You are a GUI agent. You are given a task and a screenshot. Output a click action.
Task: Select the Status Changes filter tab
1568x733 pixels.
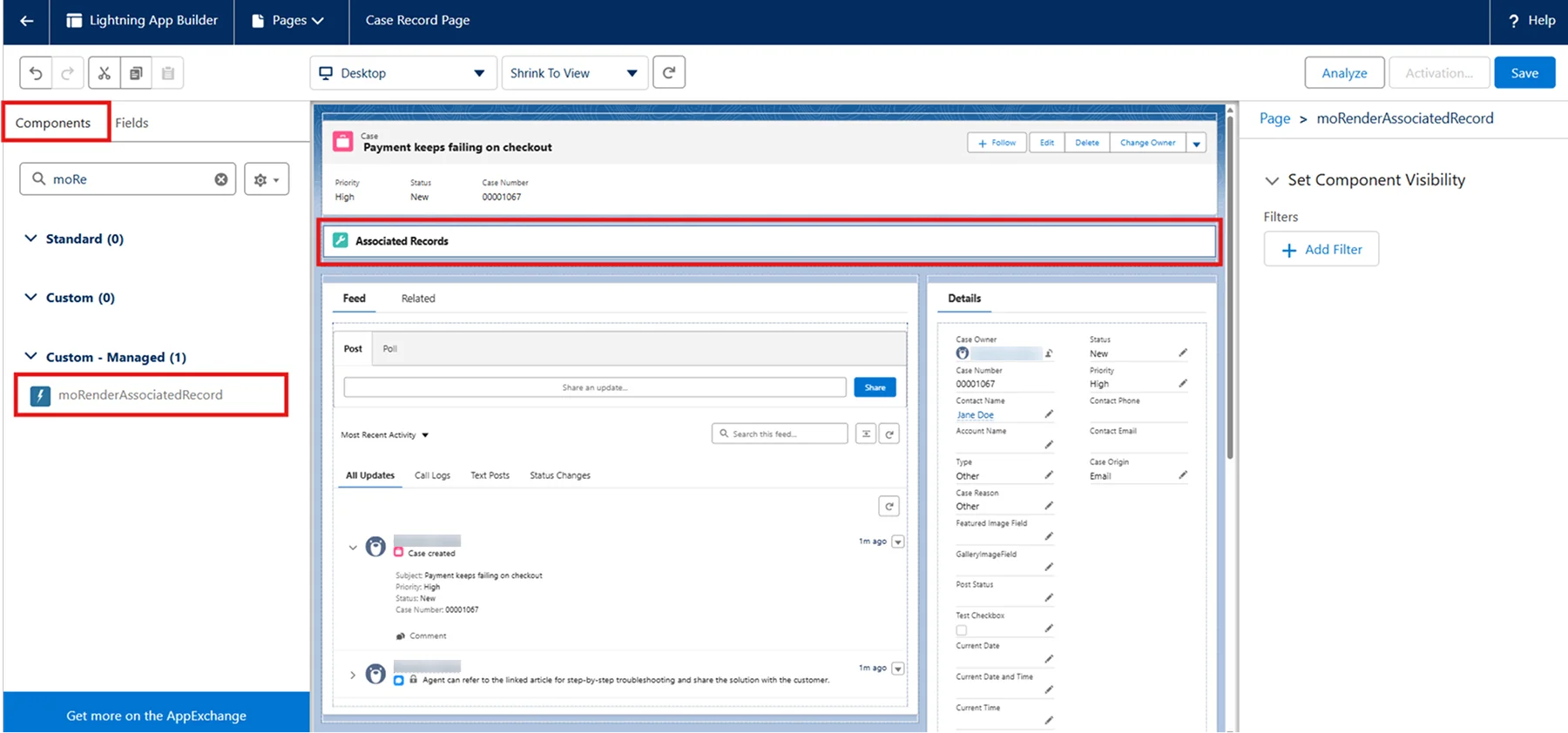click(x=560, y=475)
